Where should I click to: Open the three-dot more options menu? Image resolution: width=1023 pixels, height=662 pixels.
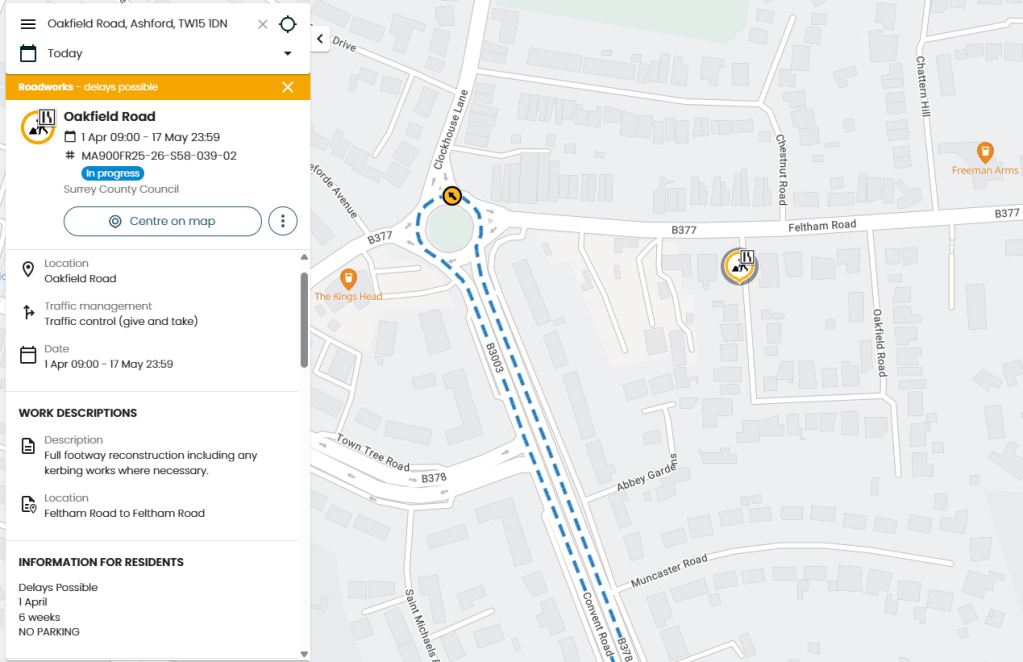(x=283, y=221)
